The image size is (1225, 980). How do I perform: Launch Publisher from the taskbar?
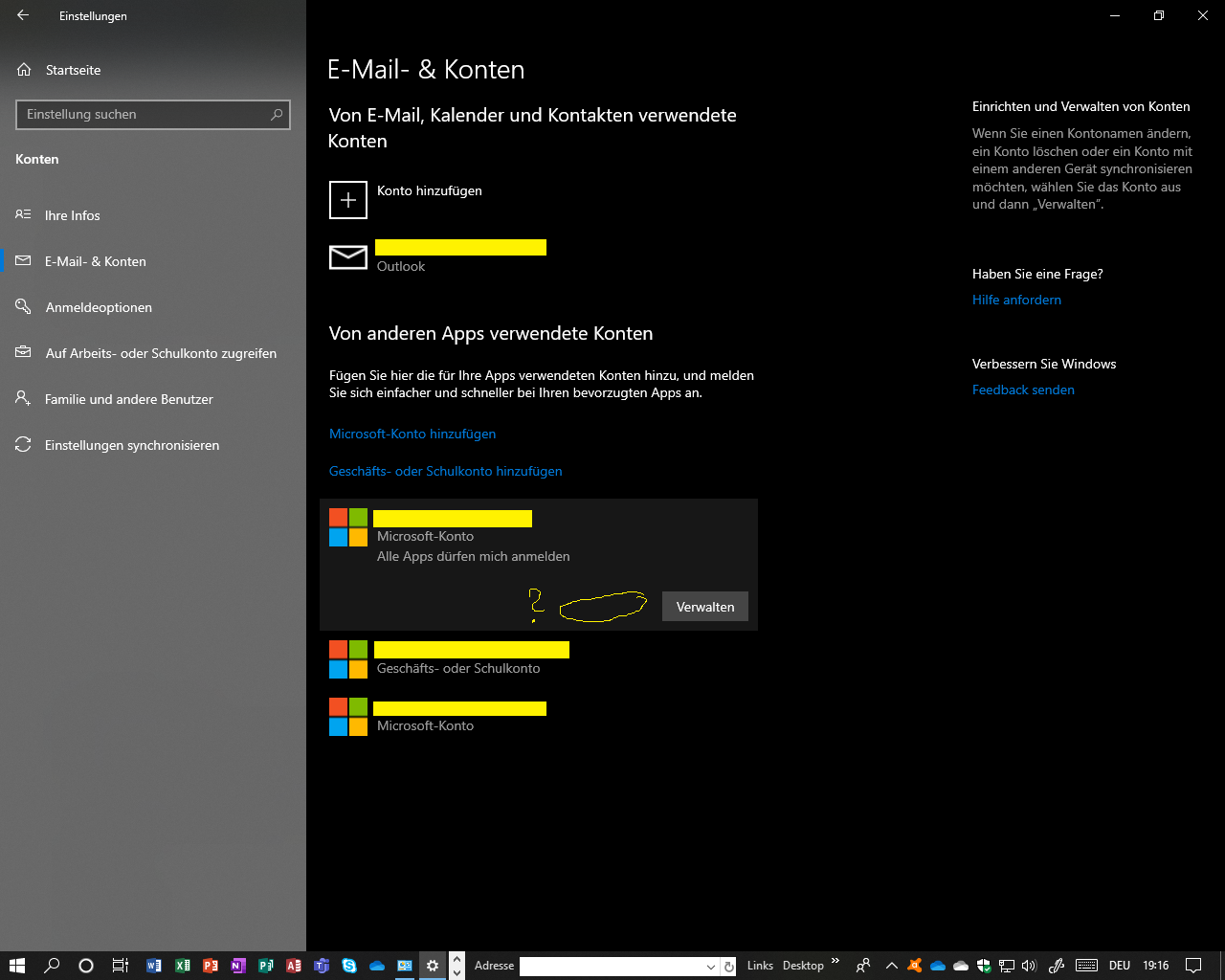(265, 966)
